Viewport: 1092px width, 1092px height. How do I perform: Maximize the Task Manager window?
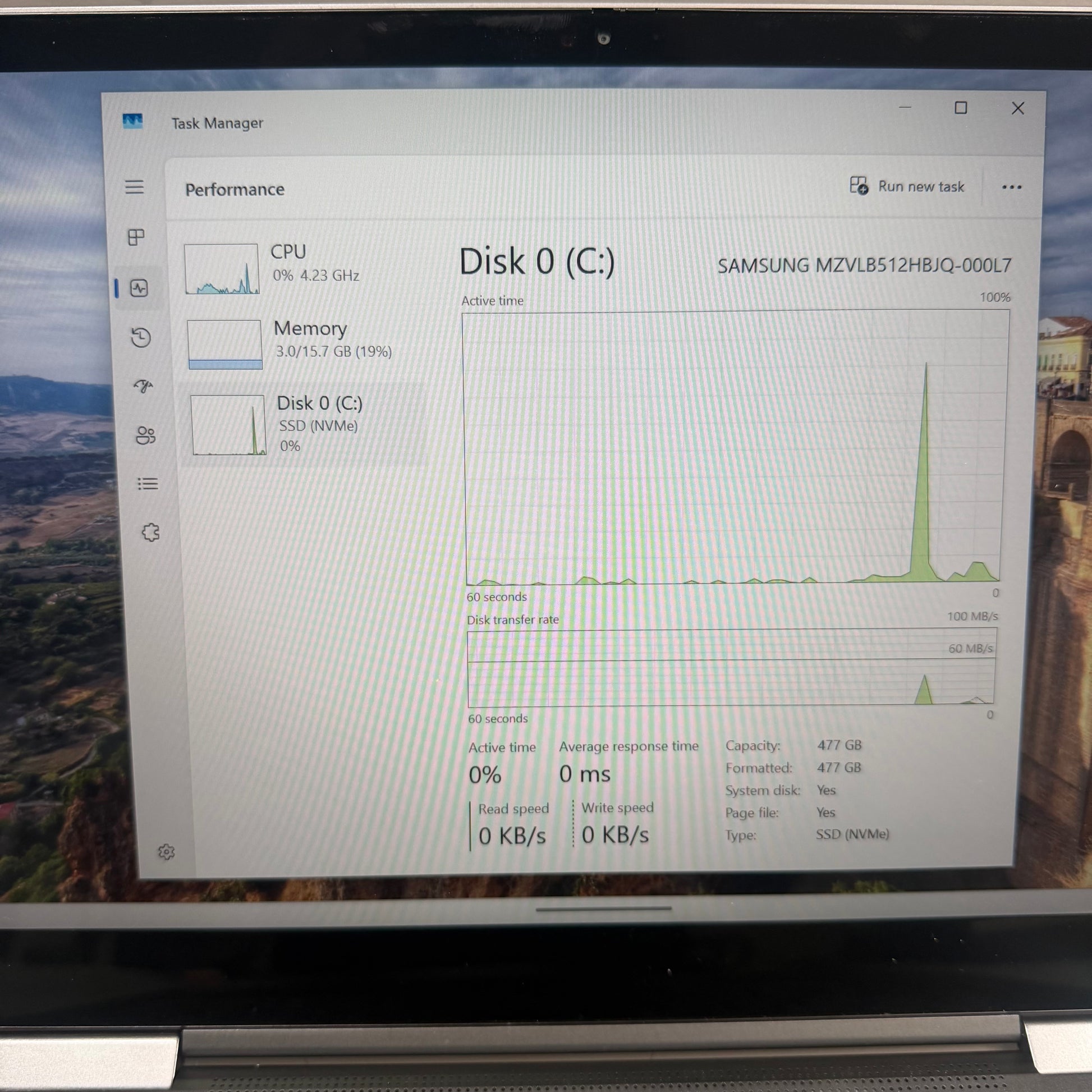click(960, 108)
